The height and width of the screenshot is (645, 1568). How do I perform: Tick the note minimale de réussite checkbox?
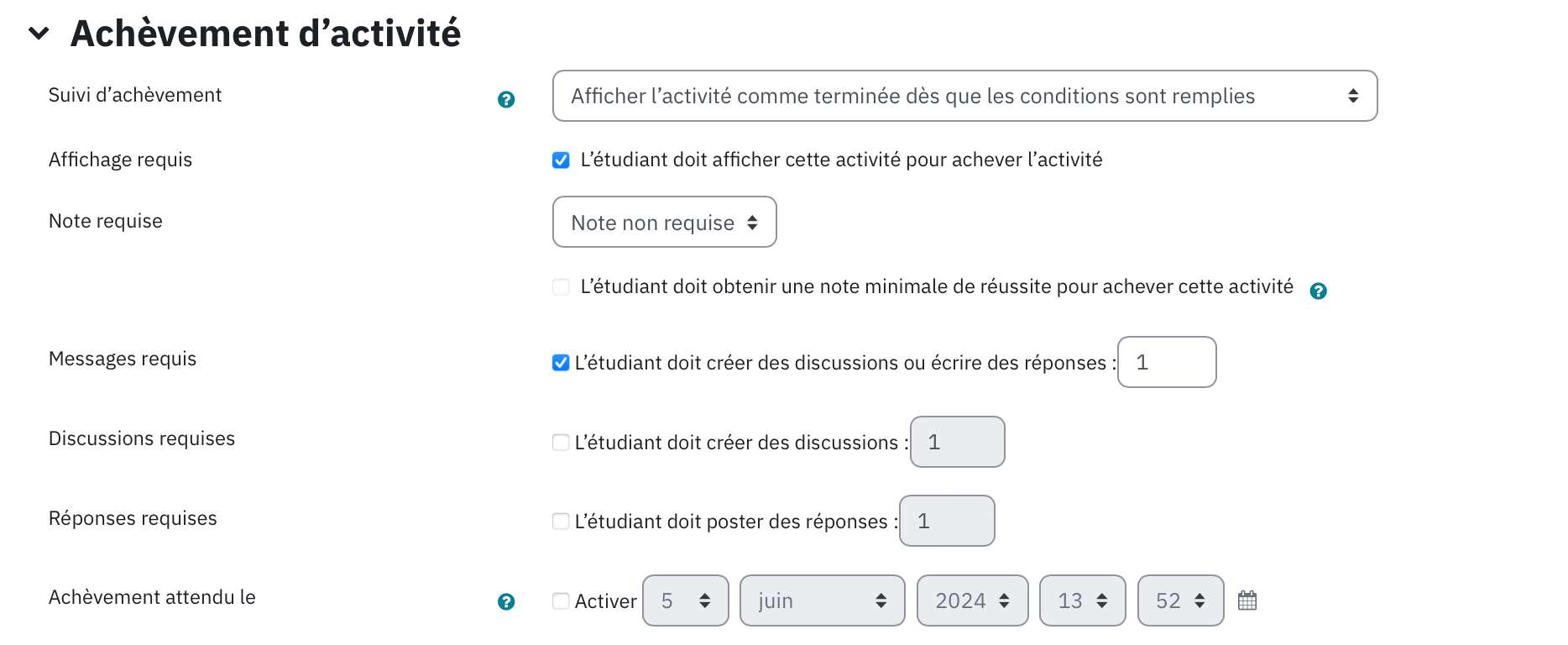tap(561, 286)
